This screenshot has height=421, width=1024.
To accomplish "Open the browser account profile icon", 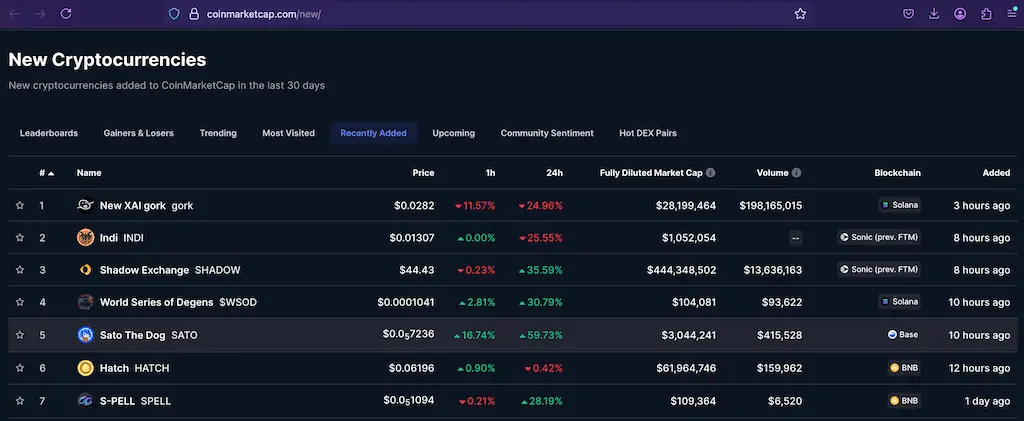I will coord(960,14).
